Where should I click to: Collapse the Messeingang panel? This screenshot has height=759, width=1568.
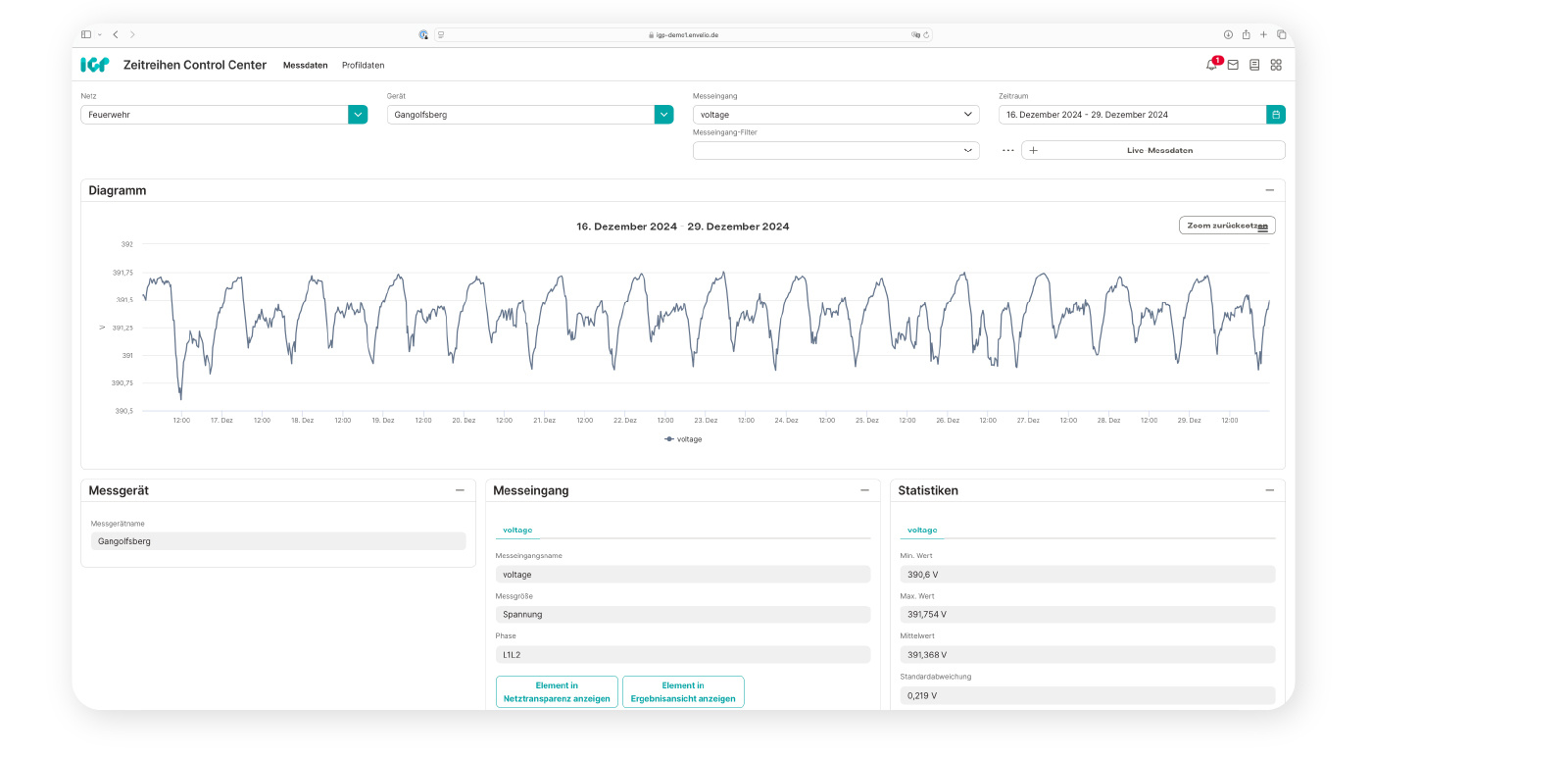[864, 490]
